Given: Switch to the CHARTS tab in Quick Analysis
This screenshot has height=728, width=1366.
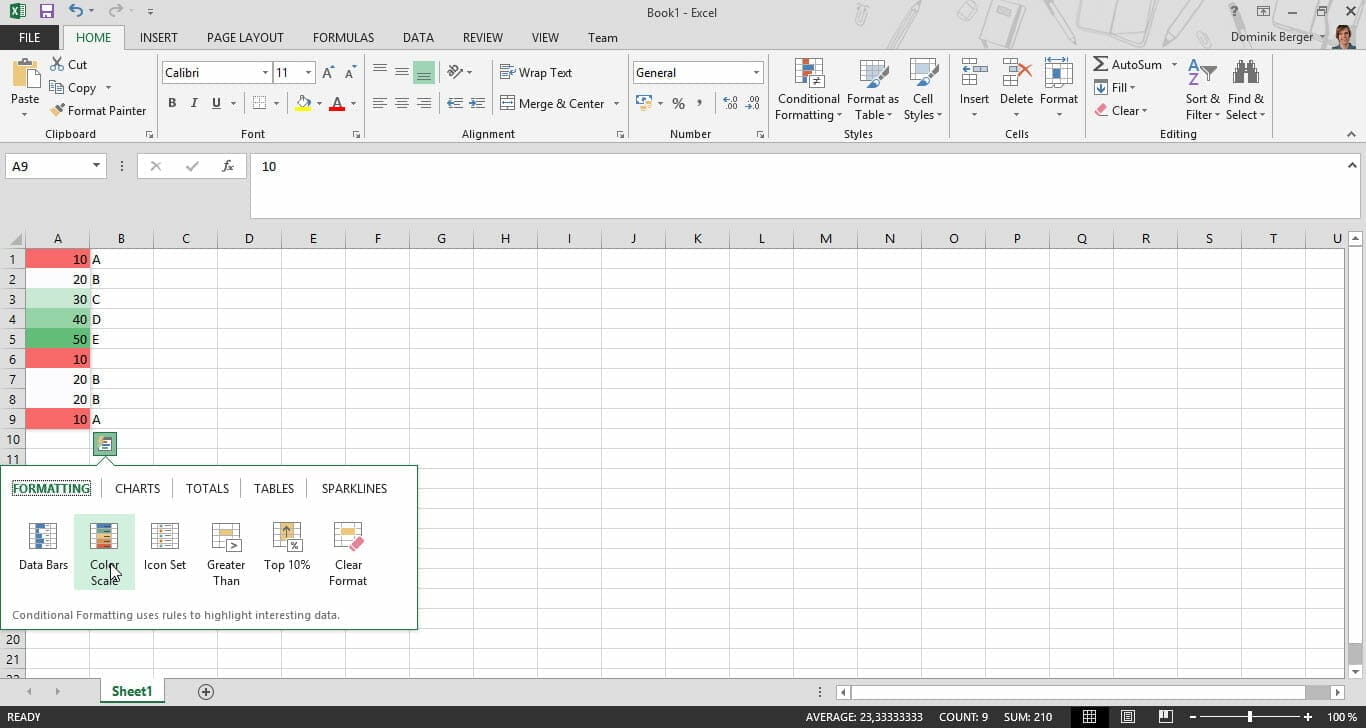Looking at the screenshot, I should click(137, 489).
